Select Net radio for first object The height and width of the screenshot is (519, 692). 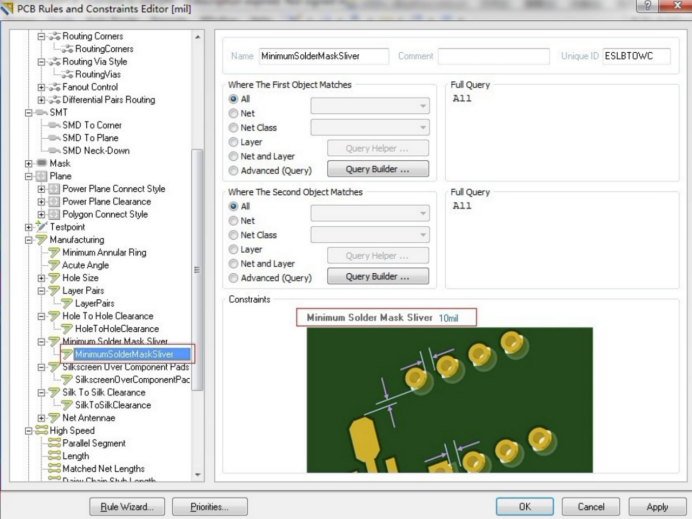click(x=234, y=114)
